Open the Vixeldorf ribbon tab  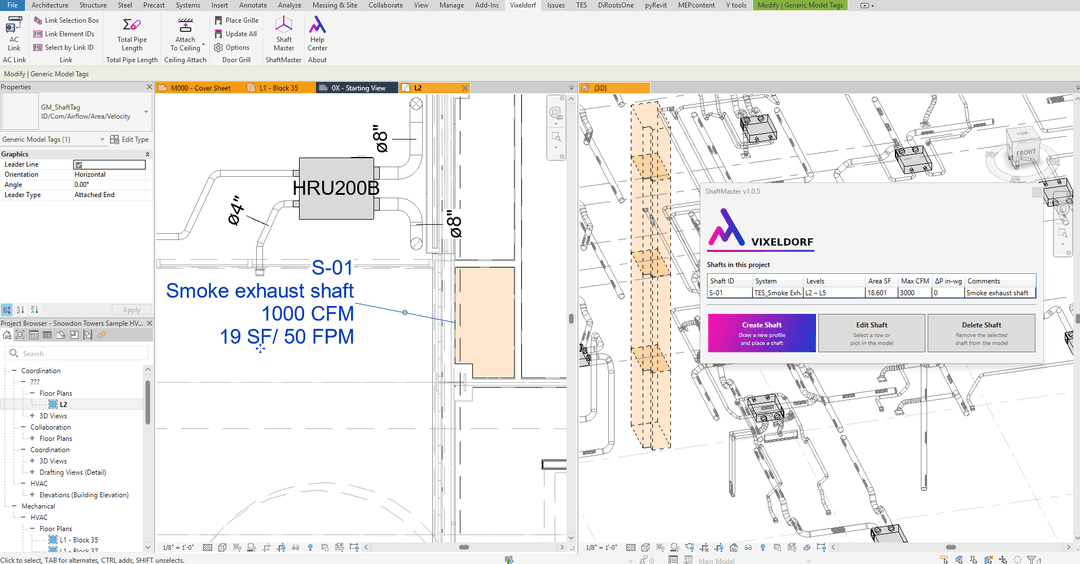tap(522, 5)
